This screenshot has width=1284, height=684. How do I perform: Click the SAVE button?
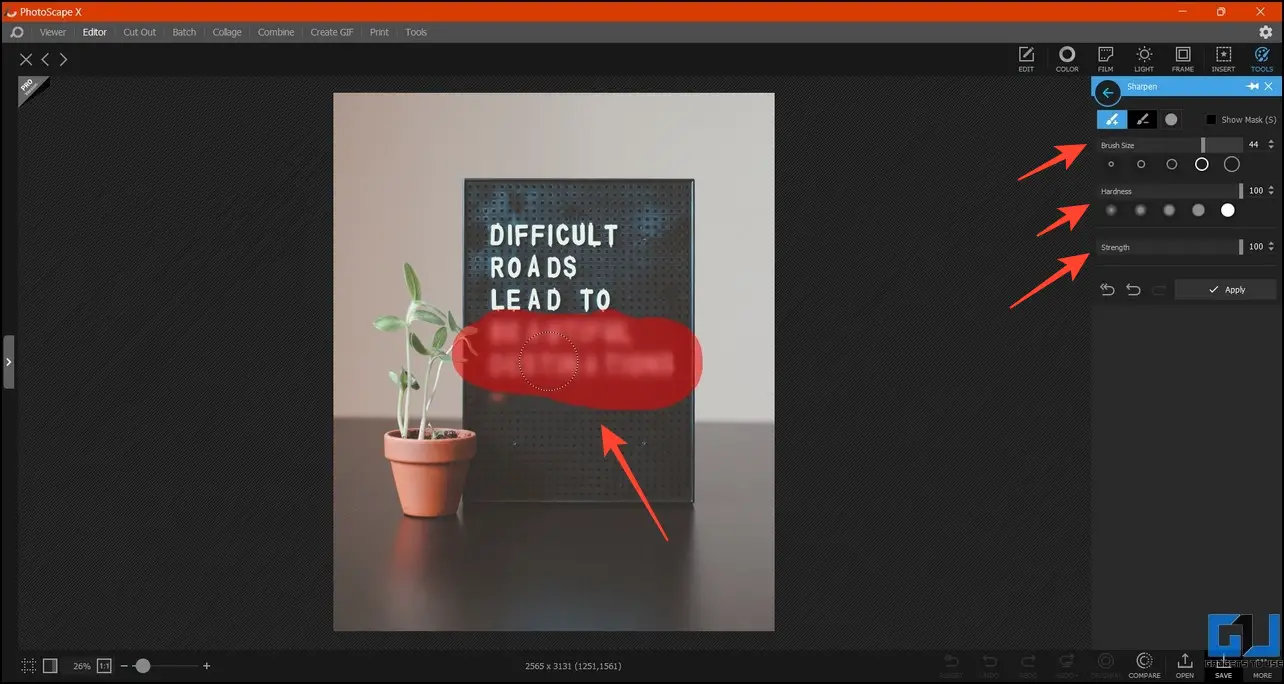(x=1223, y=666)
